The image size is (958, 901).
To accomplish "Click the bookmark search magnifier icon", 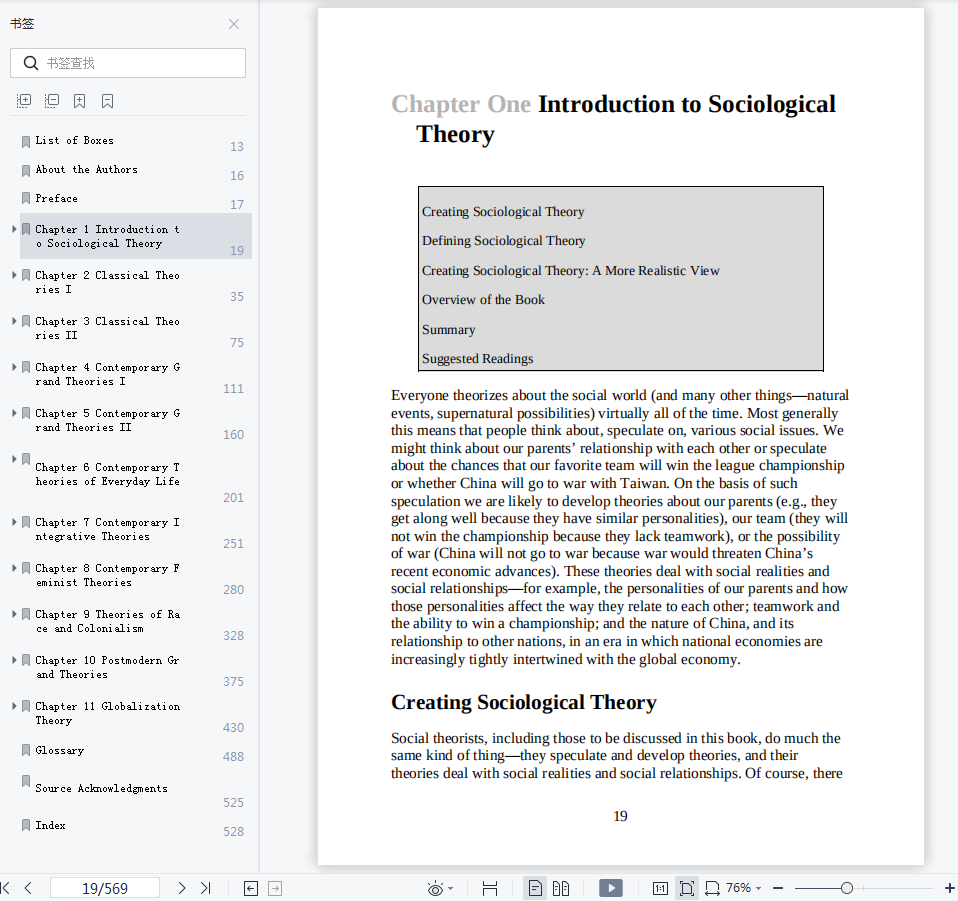I will coord(31,63).
